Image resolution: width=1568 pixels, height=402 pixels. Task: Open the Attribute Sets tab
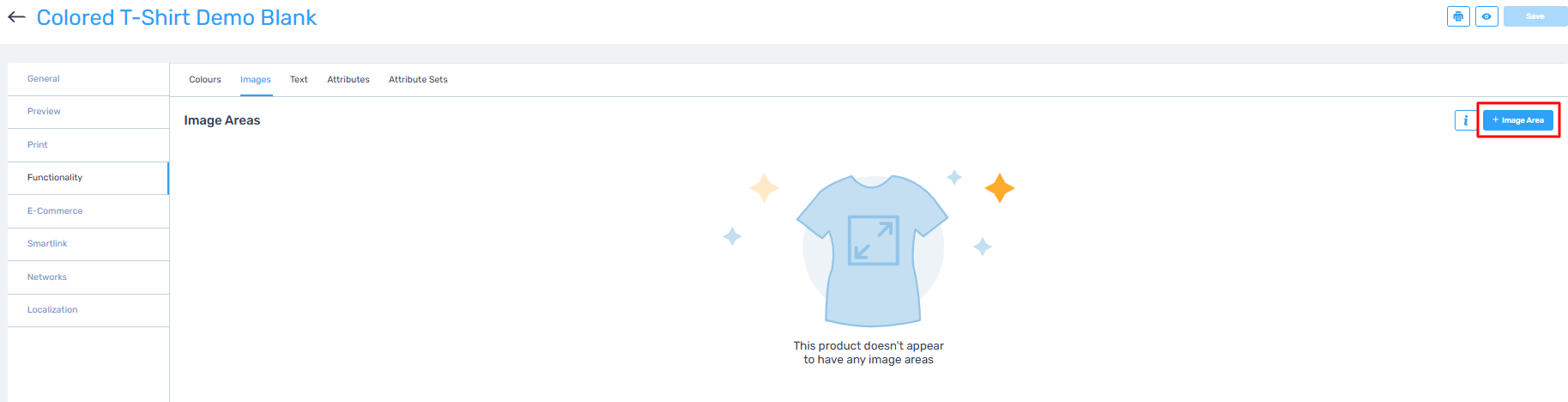tap(418, 79)
